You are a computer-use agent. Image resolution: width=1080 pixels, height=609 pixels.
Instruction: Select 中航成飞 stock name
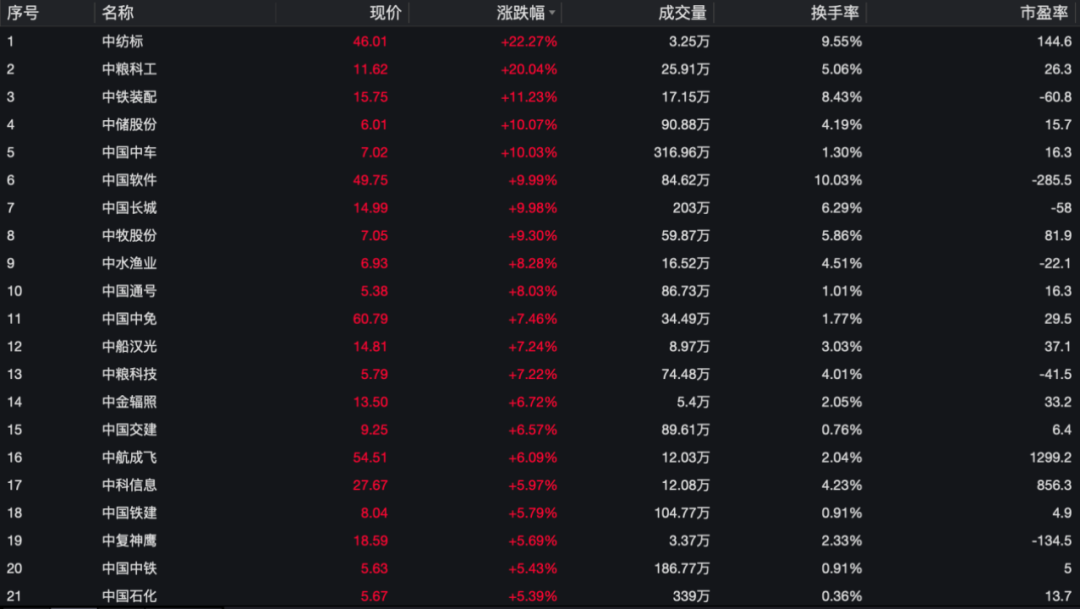tap(129, 457)
